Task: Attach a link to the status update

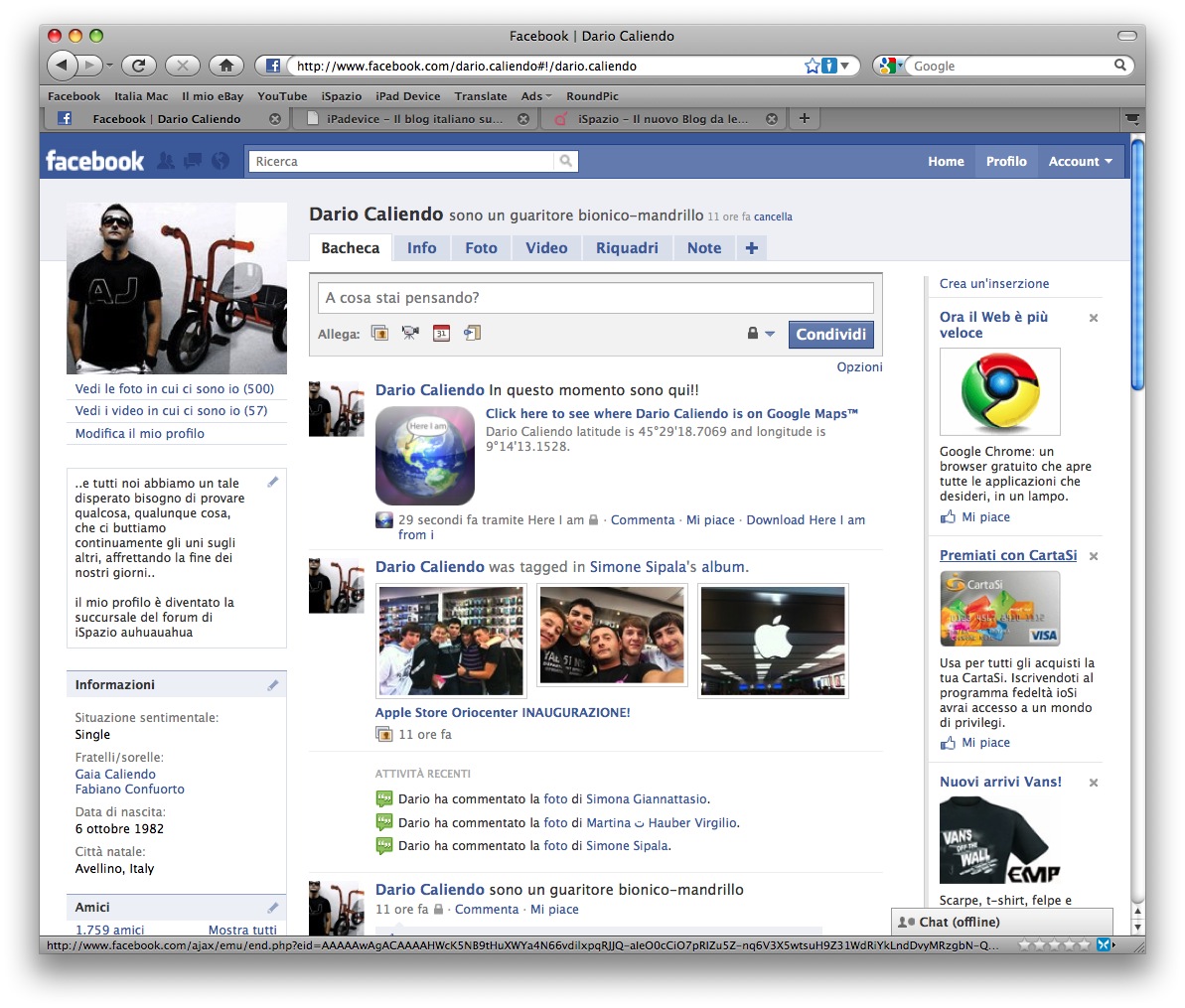Action: (x=472, y=334)
